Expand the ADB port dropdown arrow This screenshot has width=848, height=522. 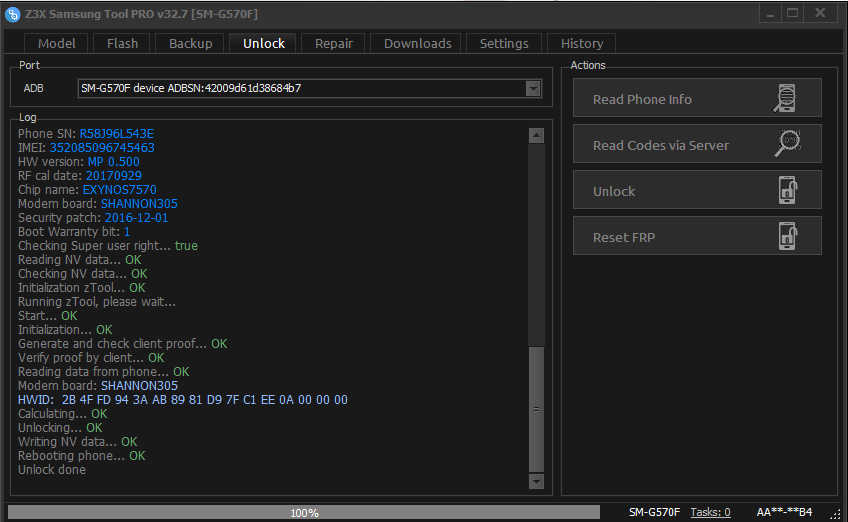coord(533,88)
